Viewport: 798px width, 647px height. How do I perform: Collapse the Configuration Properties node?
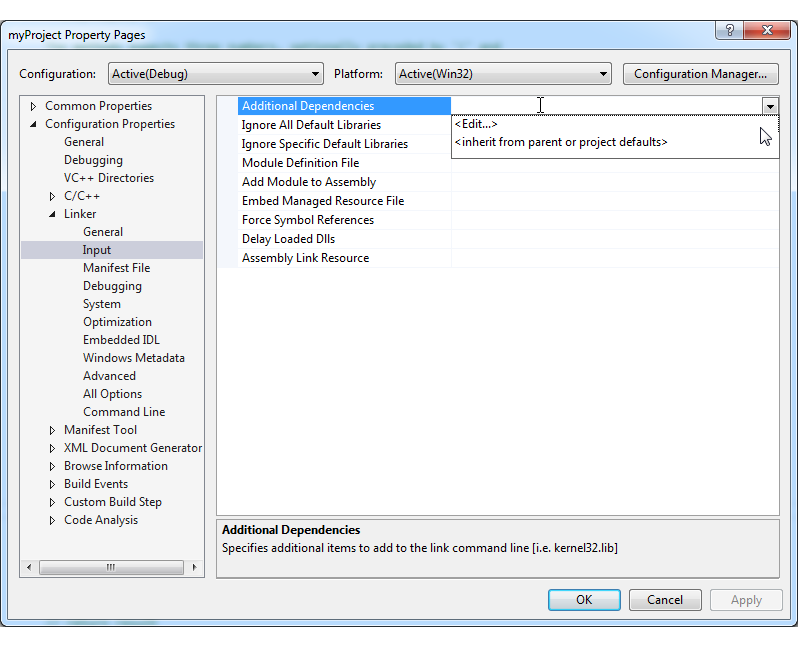click(34, 124)
